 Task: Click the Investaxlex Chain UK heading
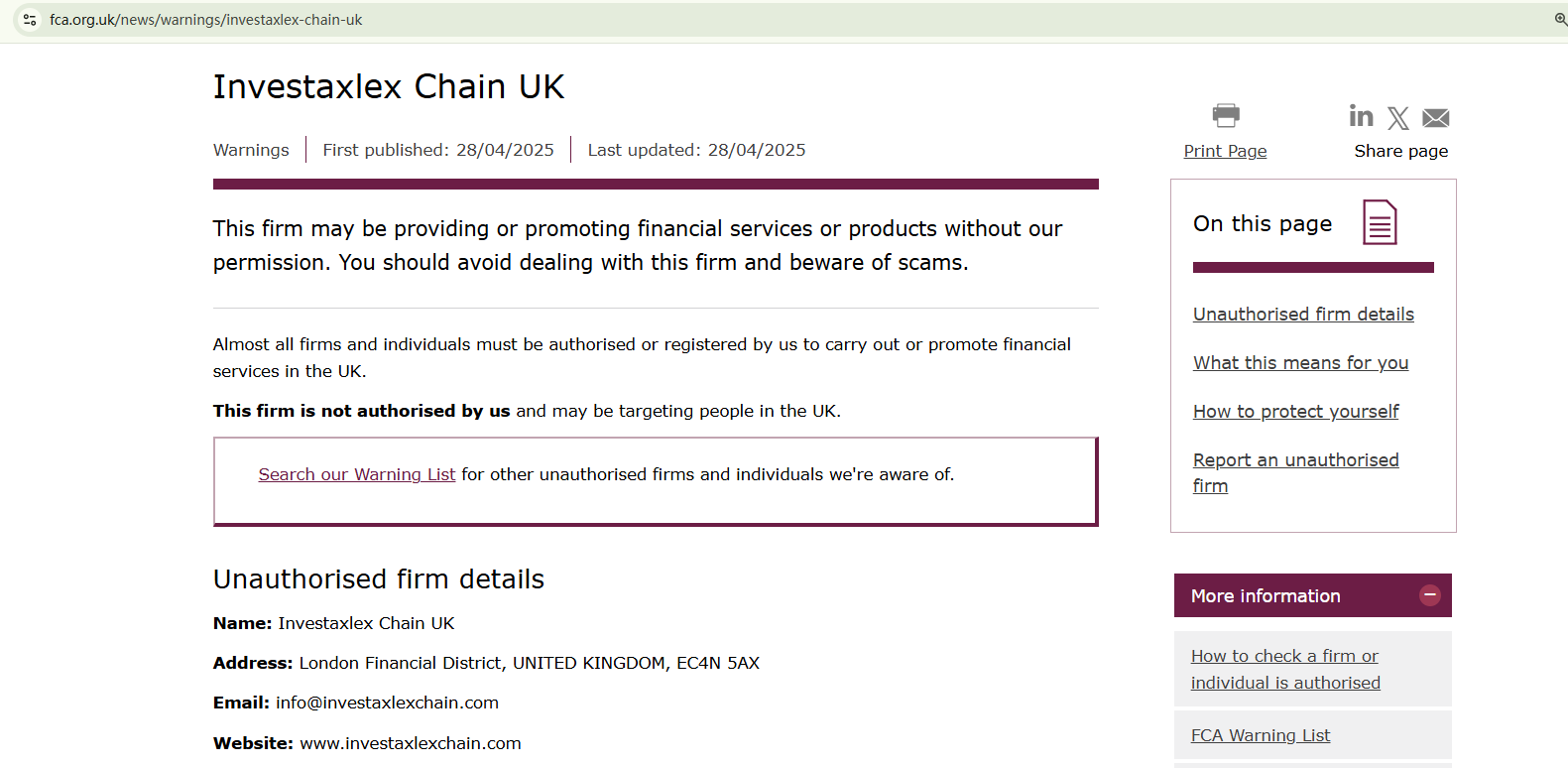click(389, 87)
